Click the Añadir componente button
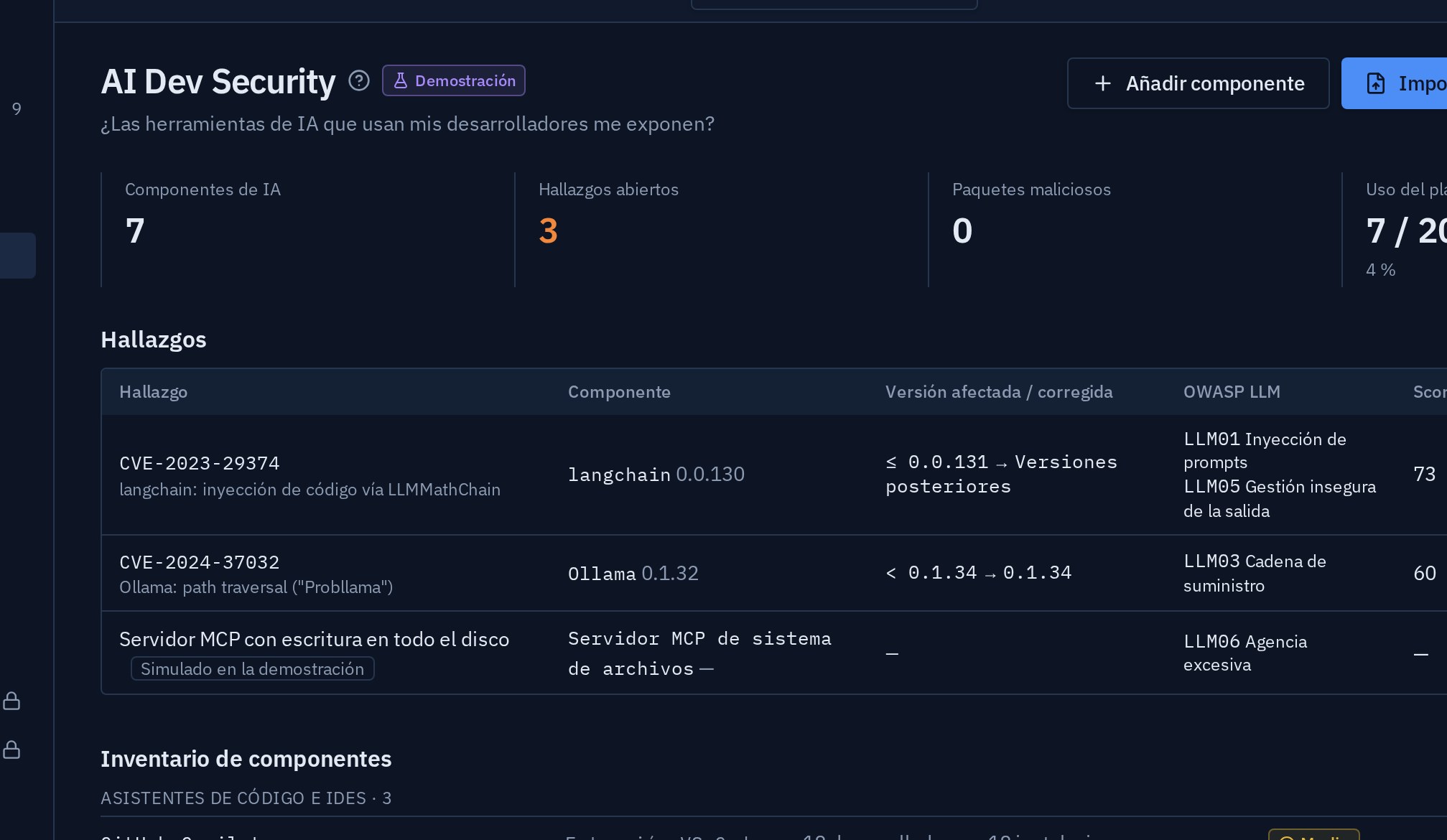 1198,83
